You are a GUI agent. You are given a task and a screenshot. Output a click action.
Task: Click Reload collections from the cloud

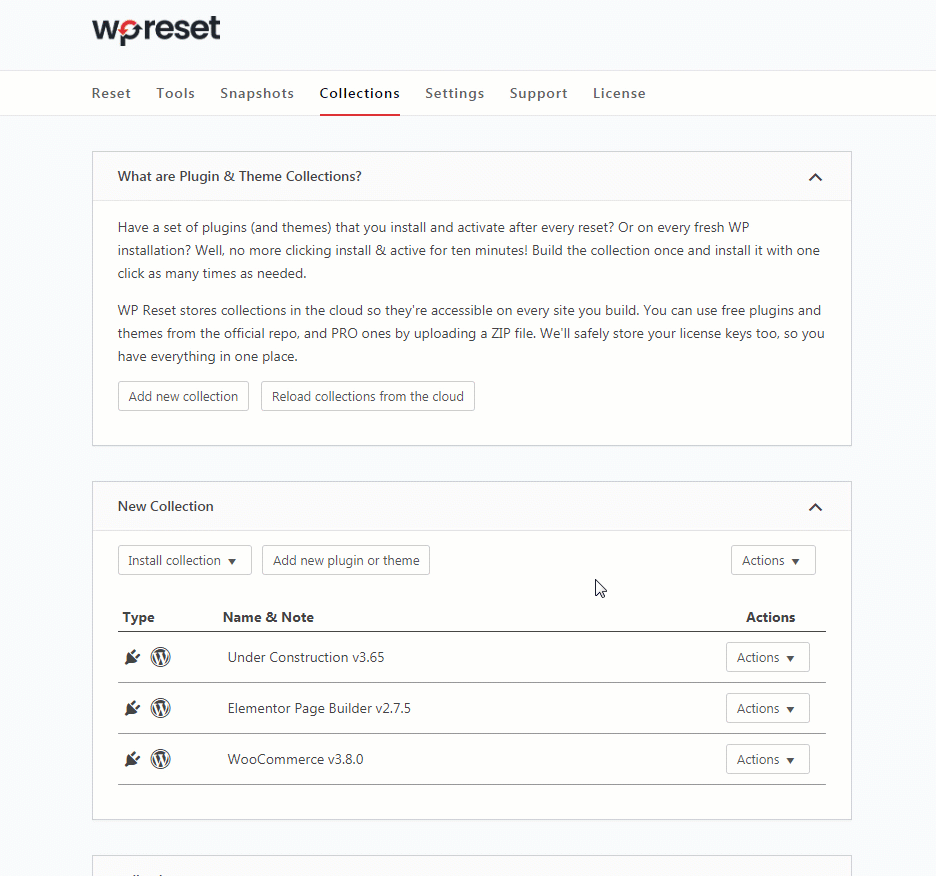(x=368, y=396)
